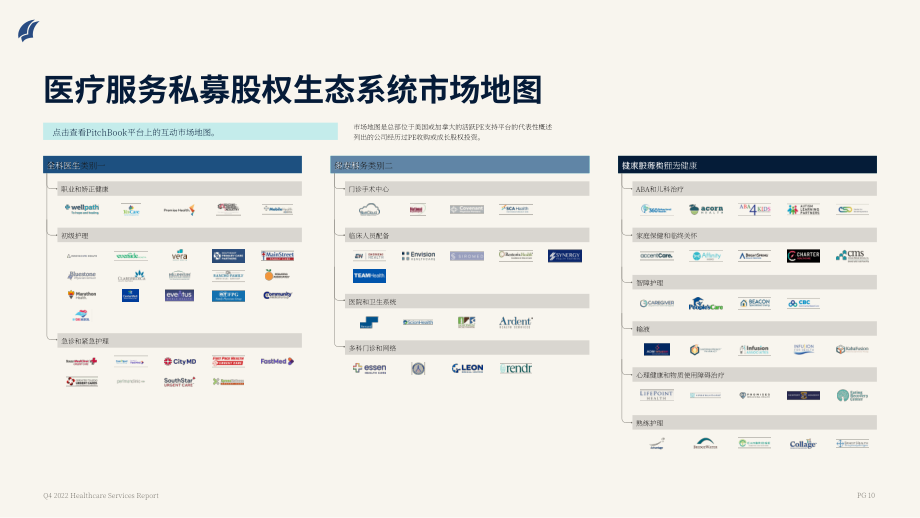This screenshot has height=518, width=920.
Task: Click the acorn health logo
Action: [705, 209]
